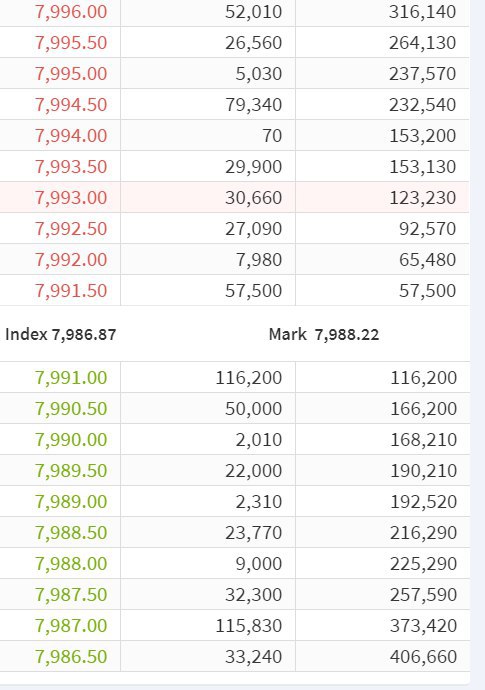Select ask price 7,992.00
Viewport: 485px width, 690px height.
tap(71, 260)
